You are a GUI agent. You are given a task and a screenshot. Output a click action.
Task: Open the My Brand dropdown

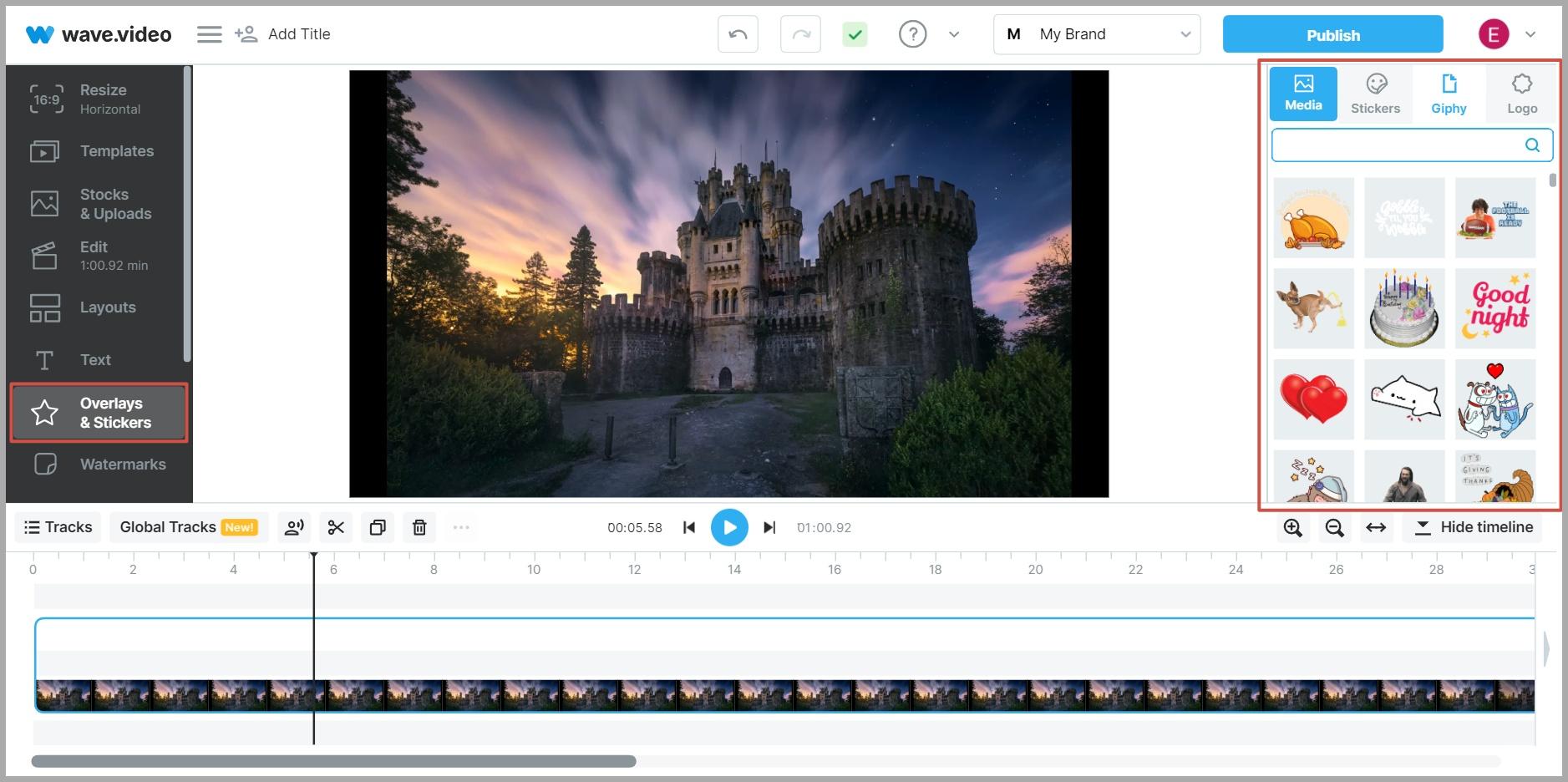(1096, 34)
